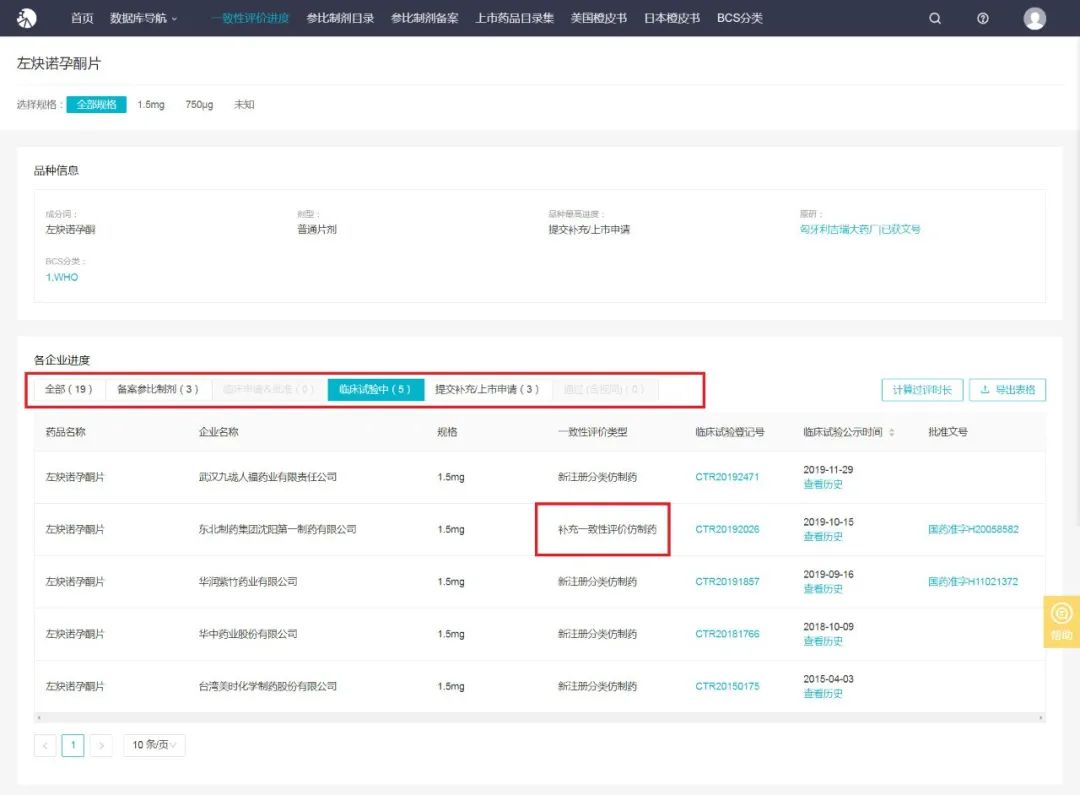Click company 武汉九珑人福药业有限责任公司

[x=268, y=477]
